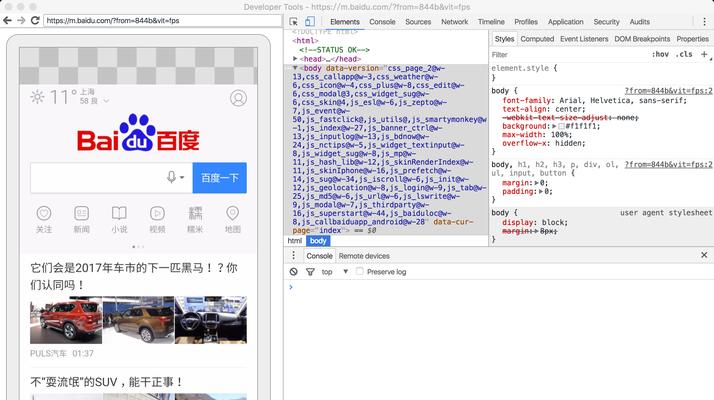Screen dimensions: 714x400
Task: Expand the padding: 0 shorthand triangle
Action: [x=541, y=192]
